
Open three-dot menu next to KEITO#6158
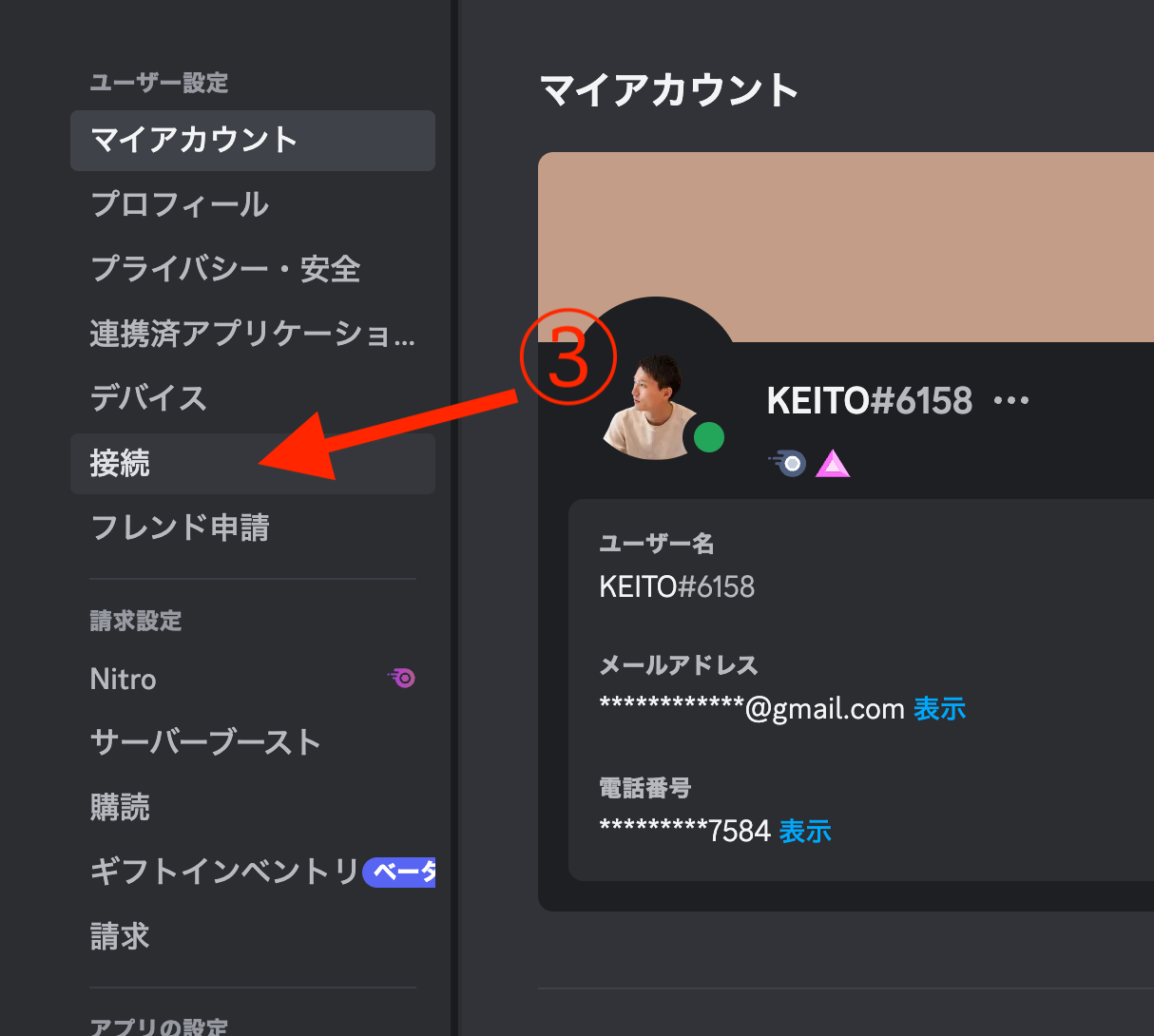pyautogui.click(x=1011, y=401)
